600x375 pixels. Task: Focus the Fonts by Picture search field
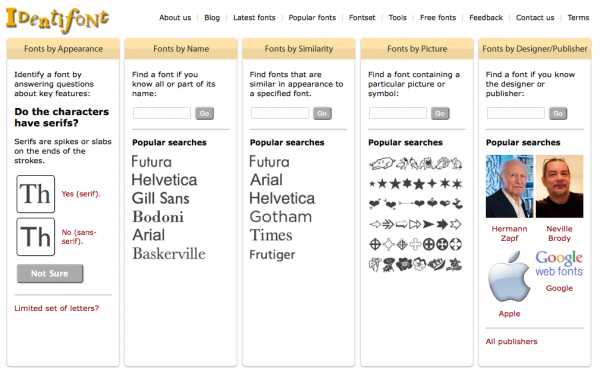coord(398,113)
